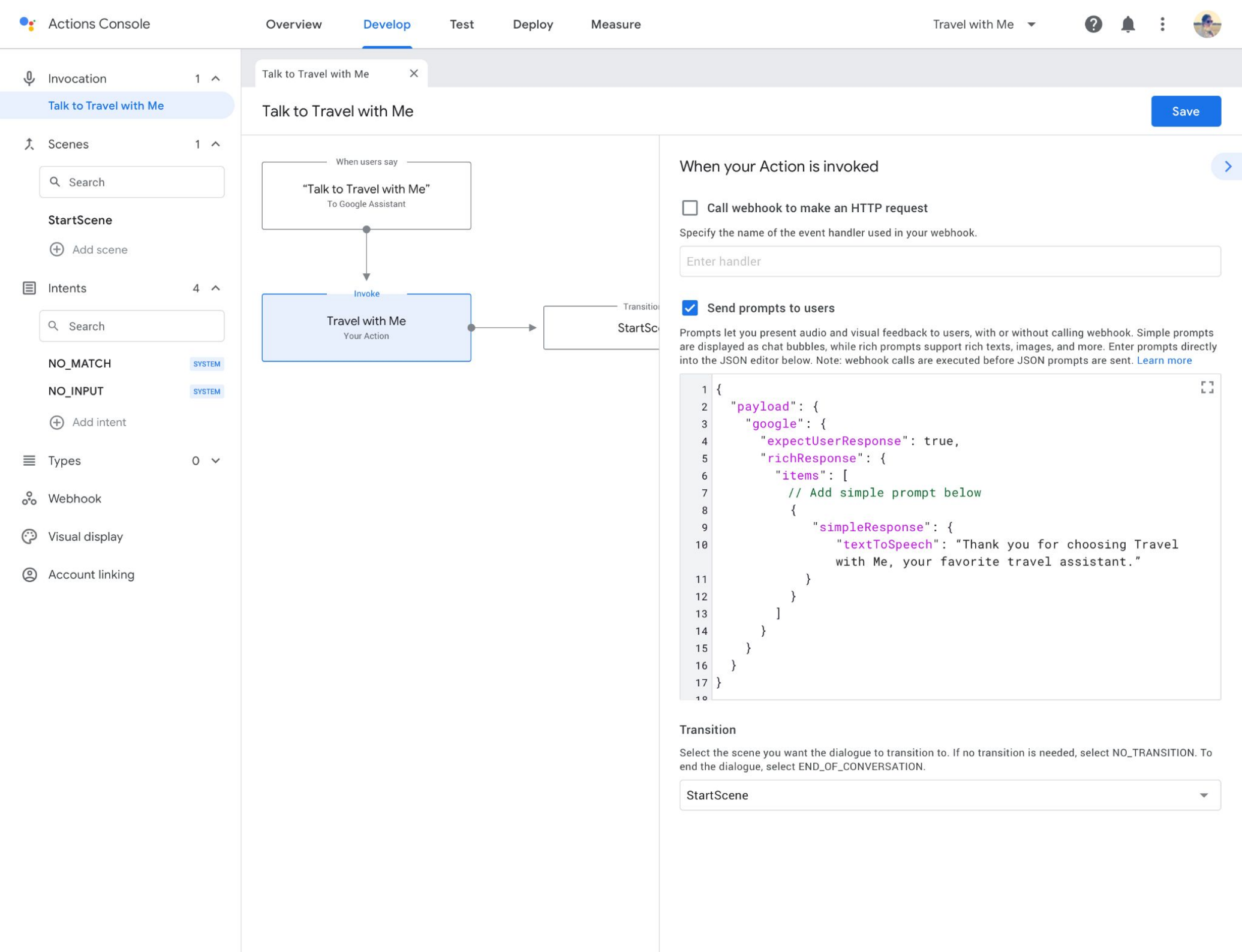This screenshot has width=1242, height=952.
Task: Select the StartScene transition node
Action: 601,327
